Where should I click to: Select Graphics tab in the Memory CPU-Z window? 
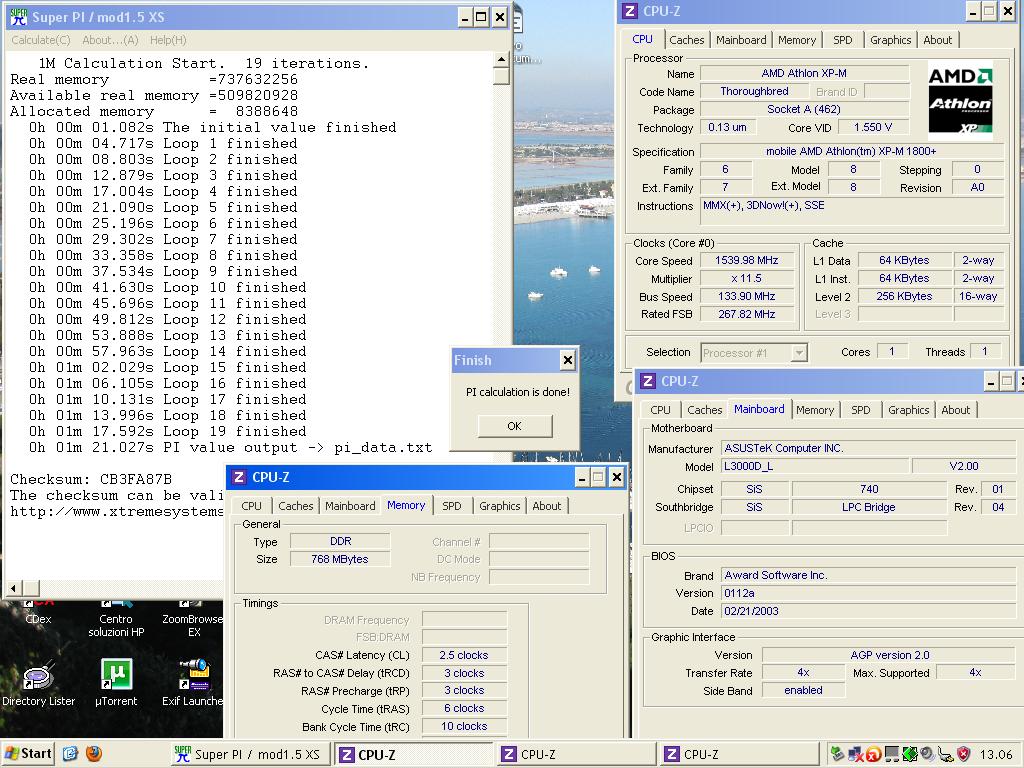coord(500,506)
